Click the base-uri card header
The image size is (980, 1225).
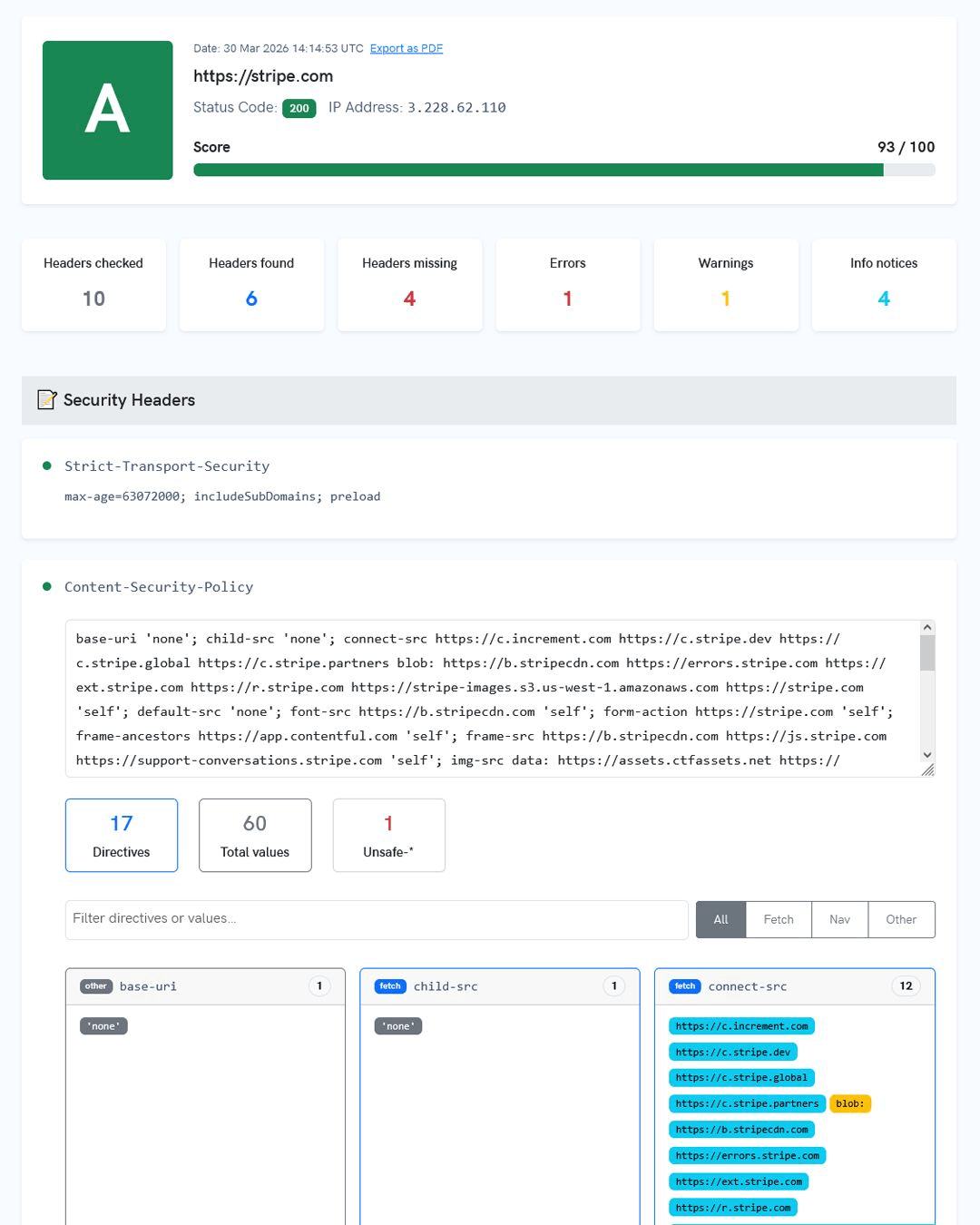[x=205, y=986]
